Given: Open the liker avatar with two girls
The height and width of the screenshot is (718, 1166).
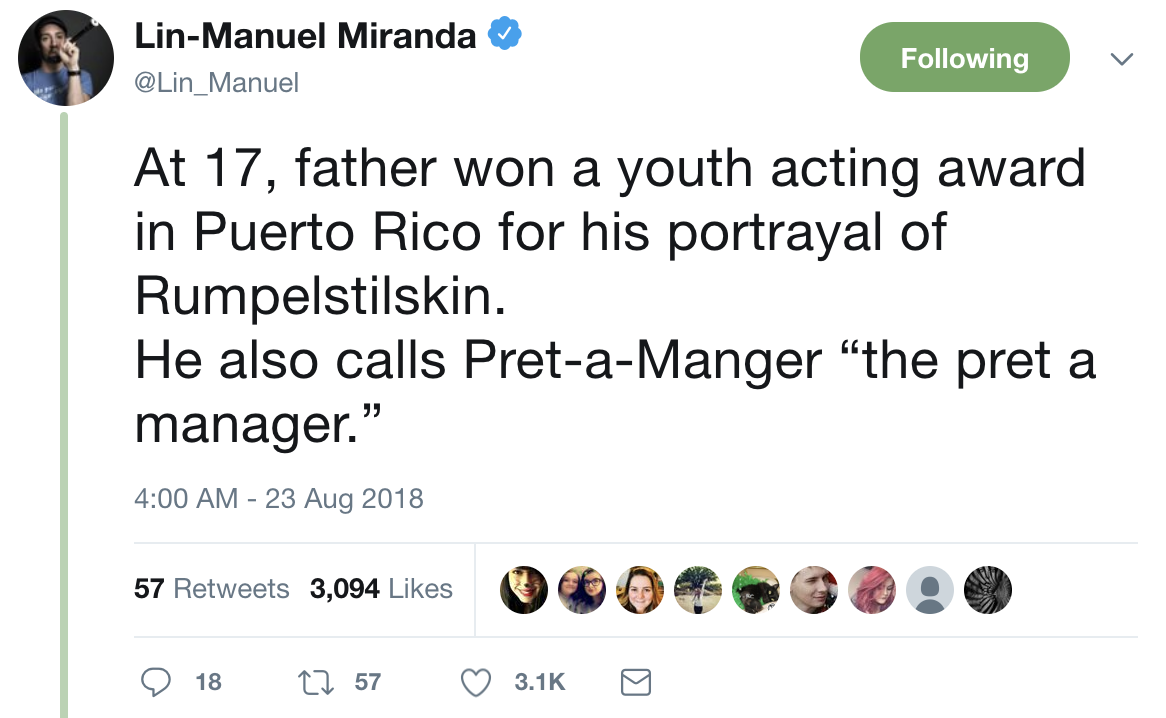Looking at the screenshot, I should pyautogui.click(x=582, y=590).
